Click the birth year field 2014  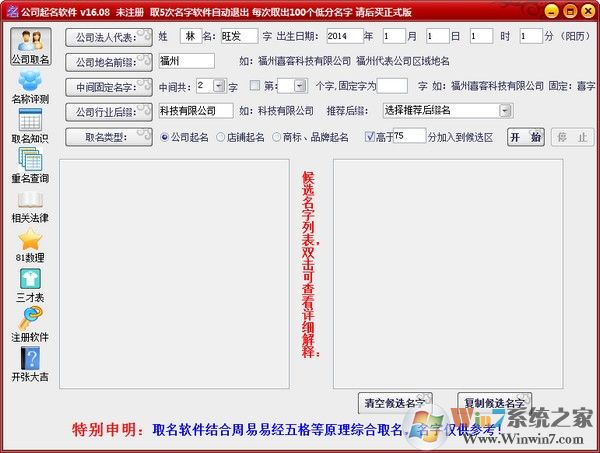345,36
